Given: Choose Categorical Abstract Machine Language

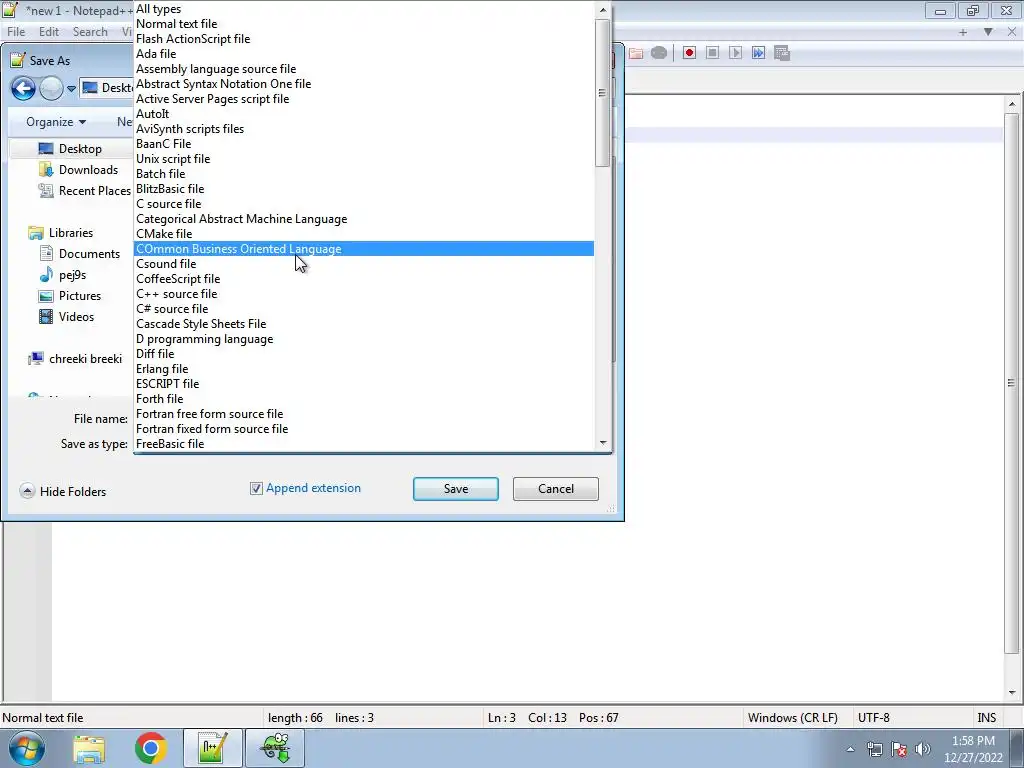Looking at the screenshot, I should (x=364, y=219).
